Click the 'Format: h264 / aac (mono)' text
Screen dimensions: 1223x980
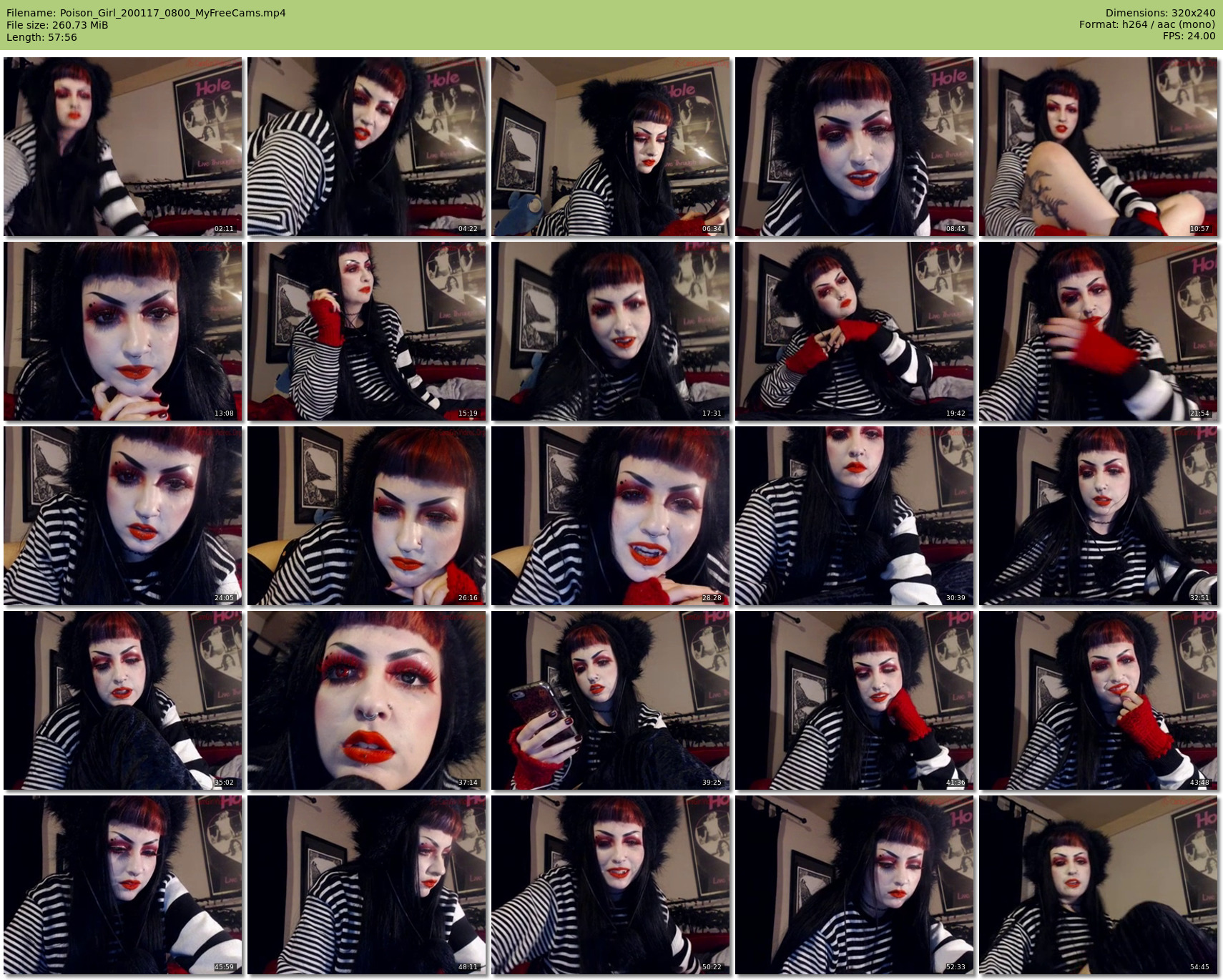click(x=1147, y=25)
